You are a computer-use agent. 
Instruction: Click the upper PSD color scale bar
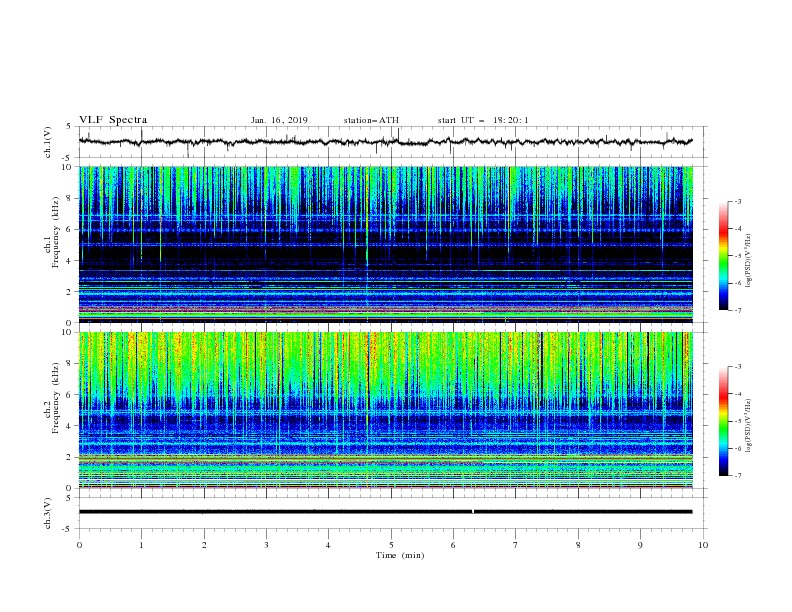[723, 256]
